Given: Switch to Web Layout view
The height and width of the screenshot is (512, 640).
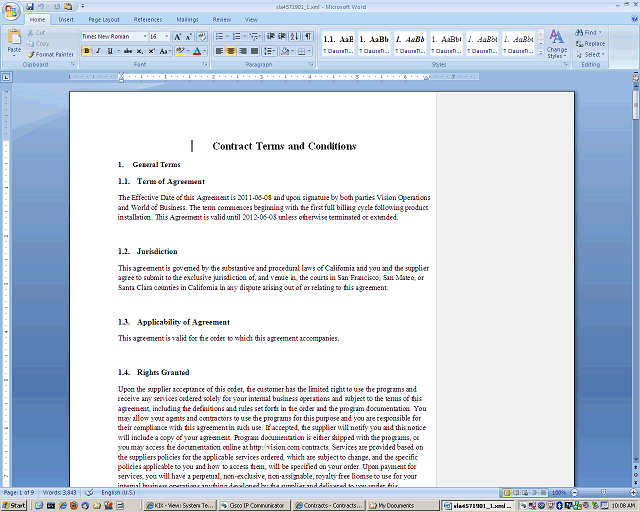Looking at the screenshot, I should [525, 492].
